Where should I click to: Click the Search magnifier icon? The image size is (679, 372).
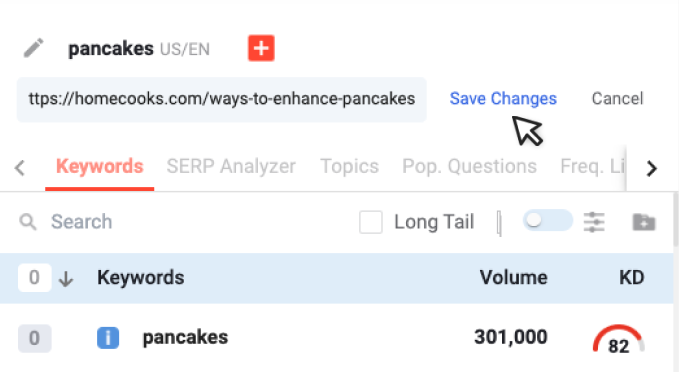[x=28, y=222]
